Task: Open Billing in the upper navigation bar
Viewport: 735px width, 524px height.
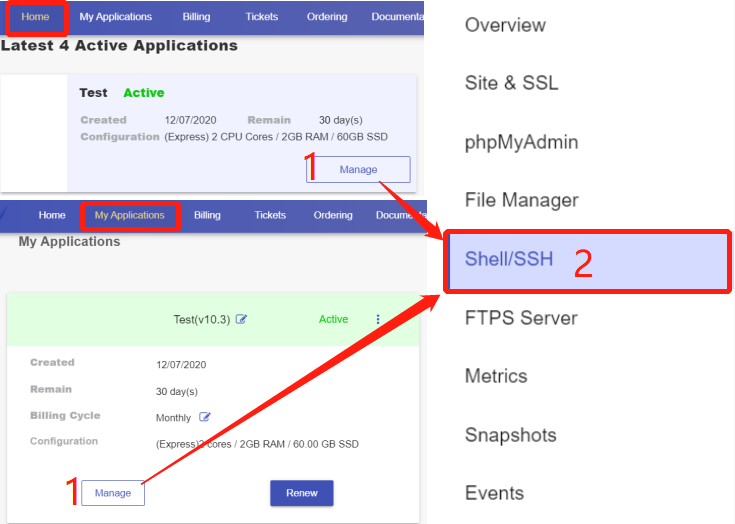Action: [196, 17]
